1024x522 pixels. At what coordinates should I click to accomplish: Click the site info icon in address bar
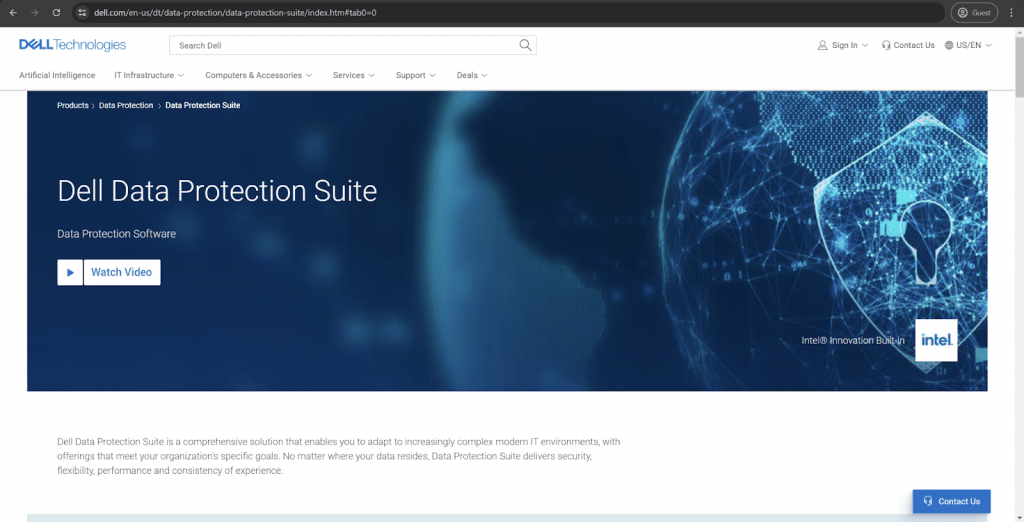[83, 12]
